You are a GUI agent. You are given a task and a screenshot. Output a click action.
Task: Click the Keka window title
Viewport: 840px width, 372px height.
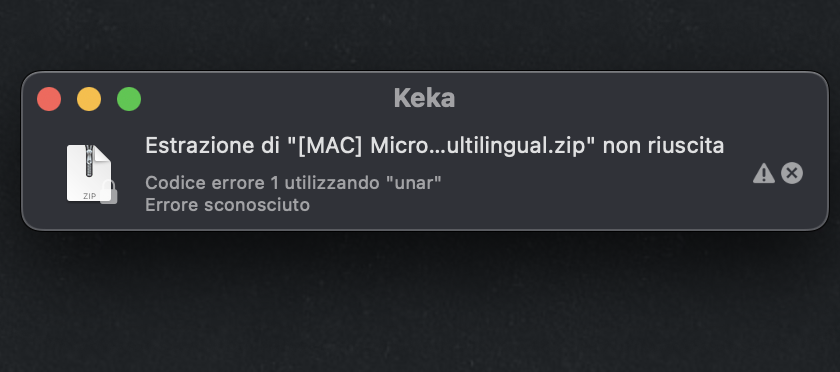[x=424, y=99]
